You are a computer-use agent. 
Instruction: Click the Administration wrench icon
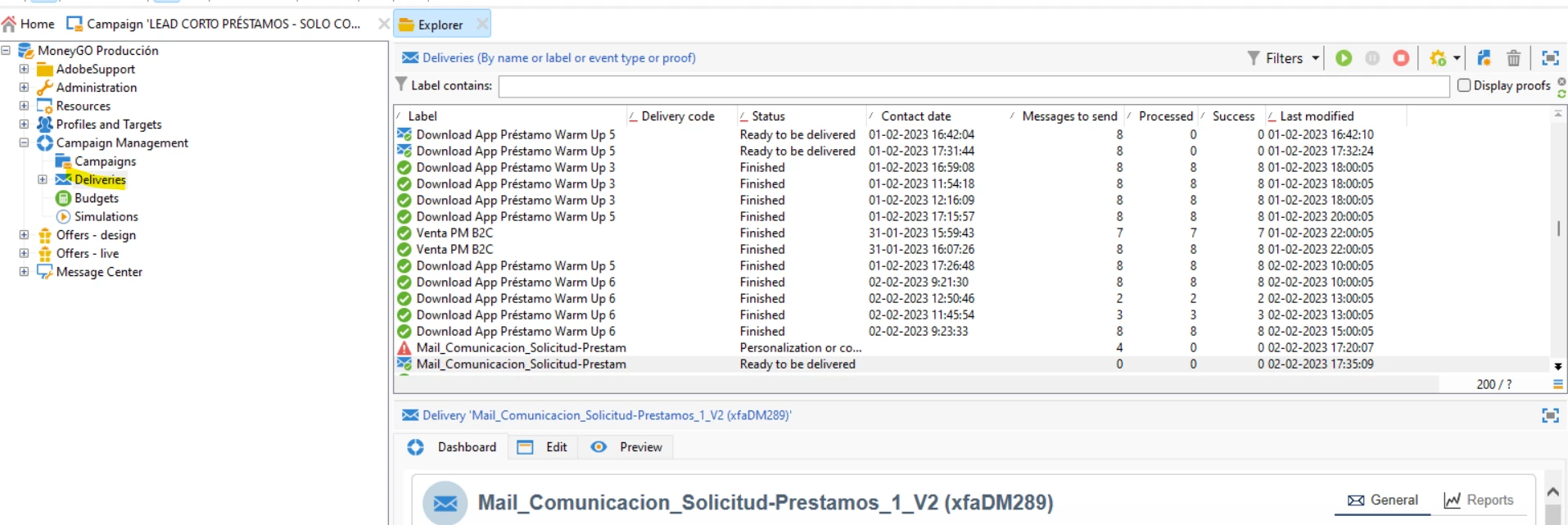[45, 87]
